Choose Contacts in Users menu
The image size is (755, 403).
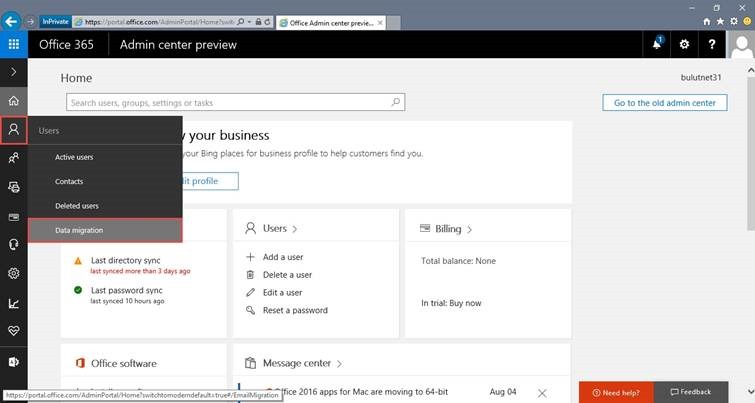coord(69,182)
